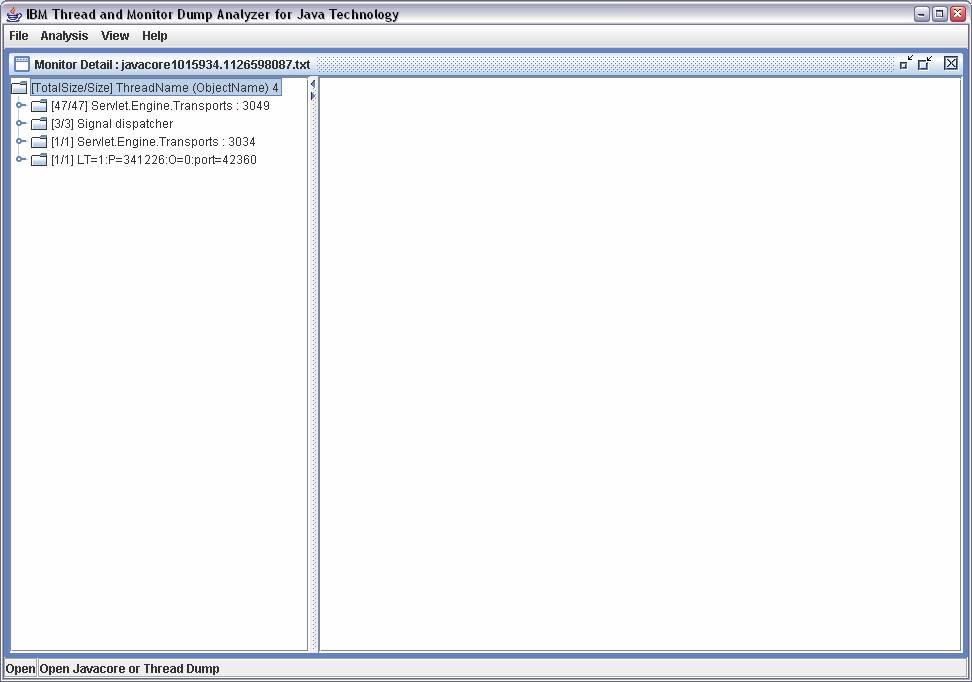Expand the [1/1] LT=1:P=341226 port=42360 node
The height and width of the screenshot is (682, 972).
pos(20,159)
